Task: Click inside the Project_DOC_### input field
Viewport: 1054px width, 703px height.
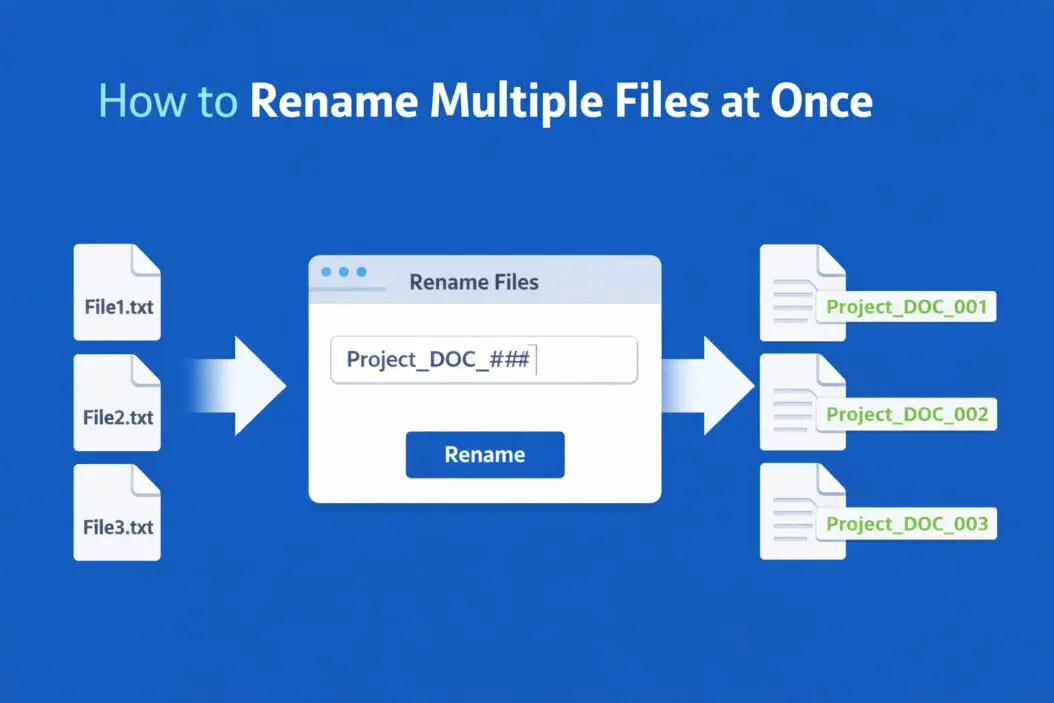Action: tap(484, 359)
